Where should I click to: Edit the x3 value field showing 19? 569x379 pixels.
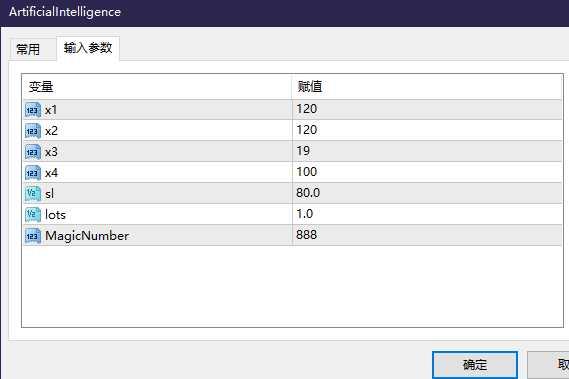pyautogui.click(x=427, y=151)
